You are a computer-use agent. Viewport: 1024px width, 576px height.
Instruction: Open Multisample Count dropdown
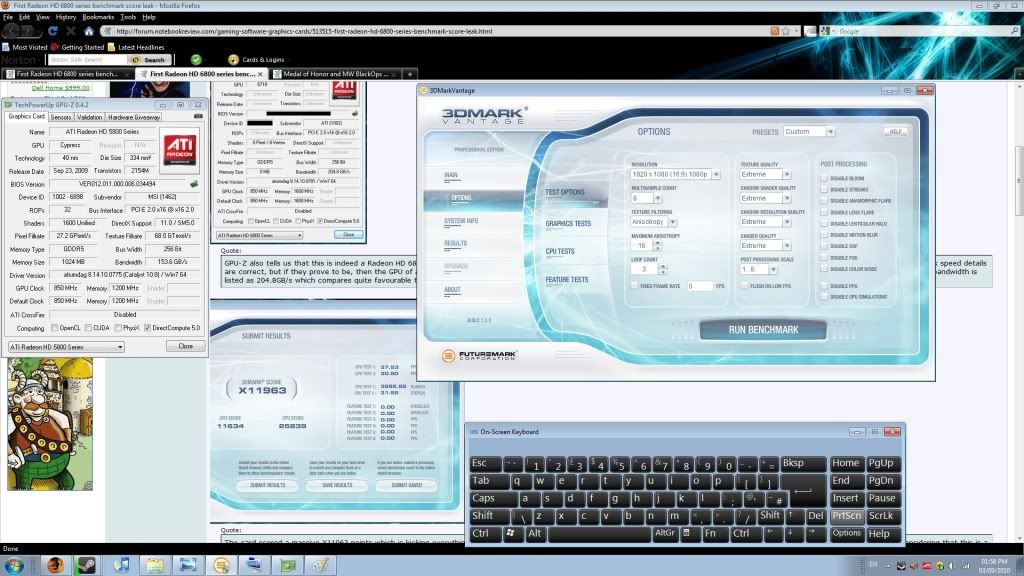(657, 198)
